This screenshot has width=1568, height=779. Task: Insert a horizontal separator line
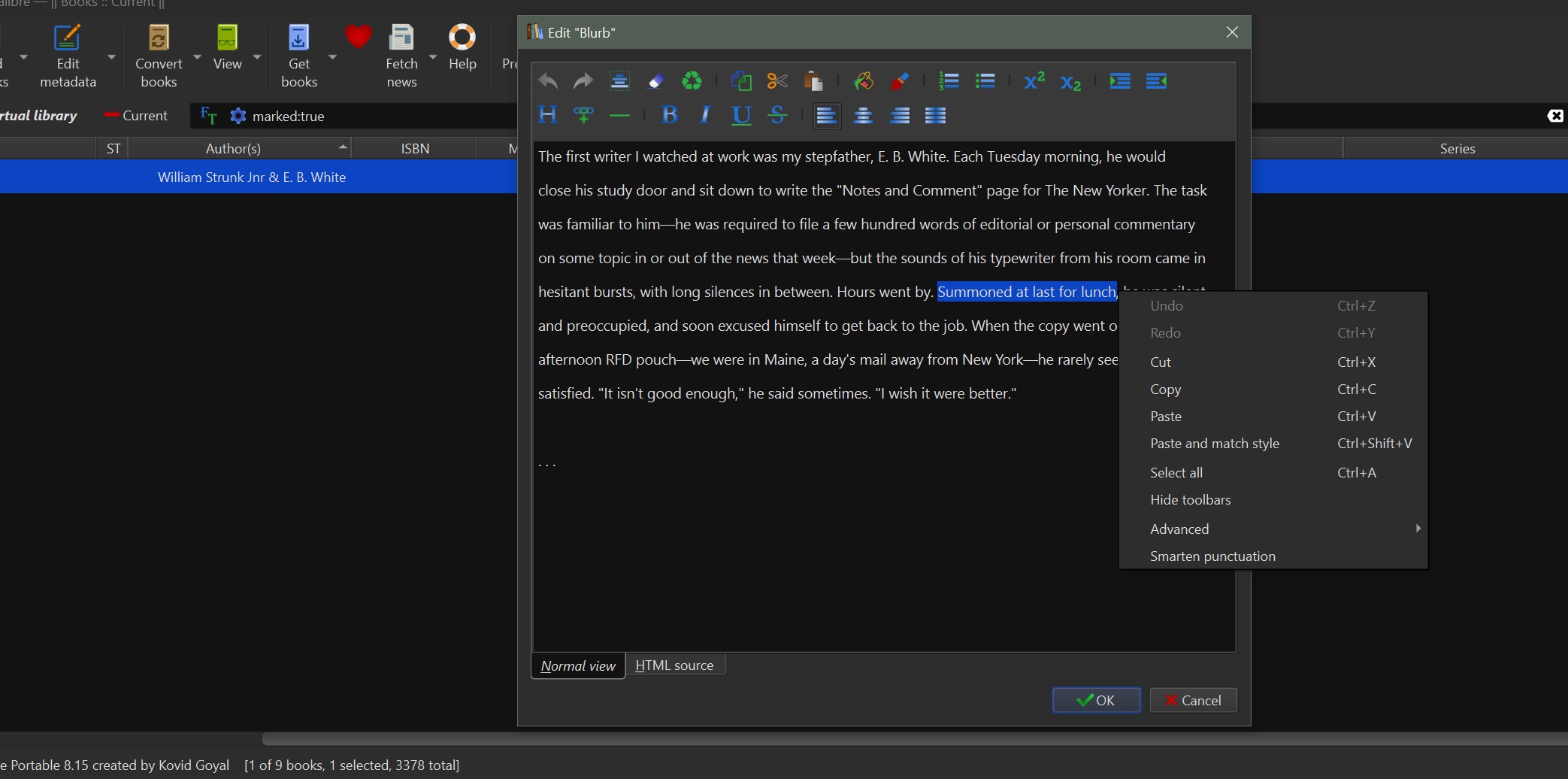(x=619, y=115)
